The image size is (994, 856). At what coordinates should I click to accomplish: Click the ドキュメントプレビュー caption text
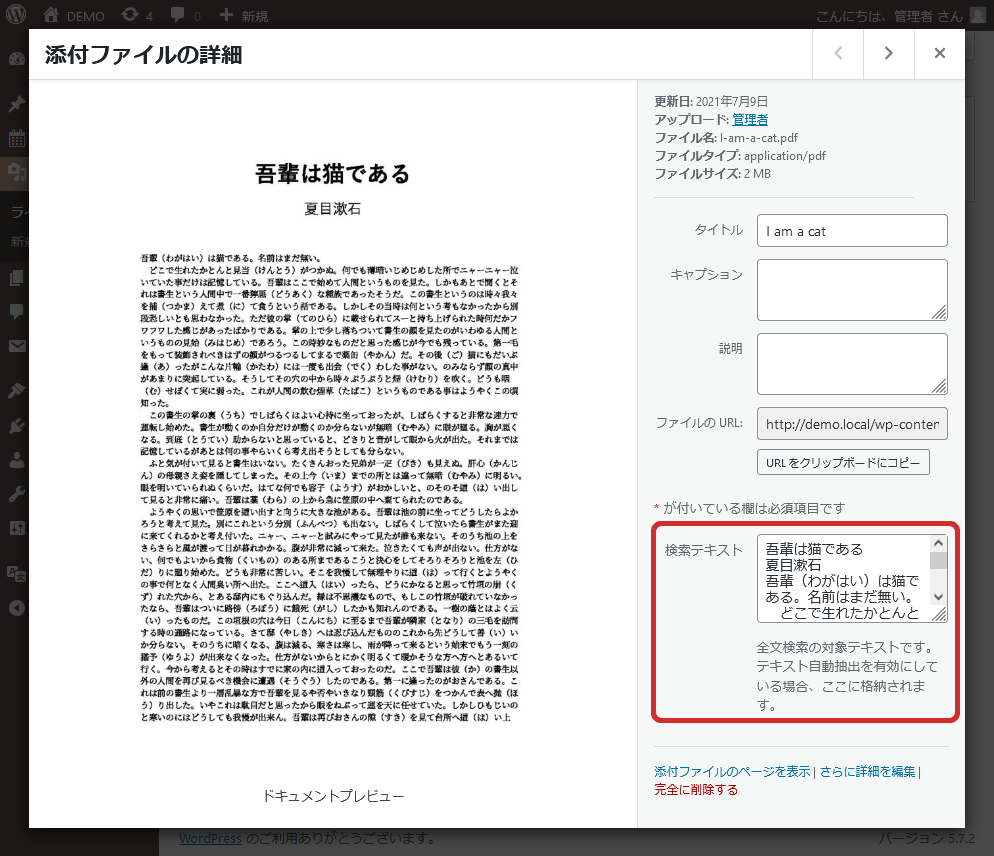(333, 796)
